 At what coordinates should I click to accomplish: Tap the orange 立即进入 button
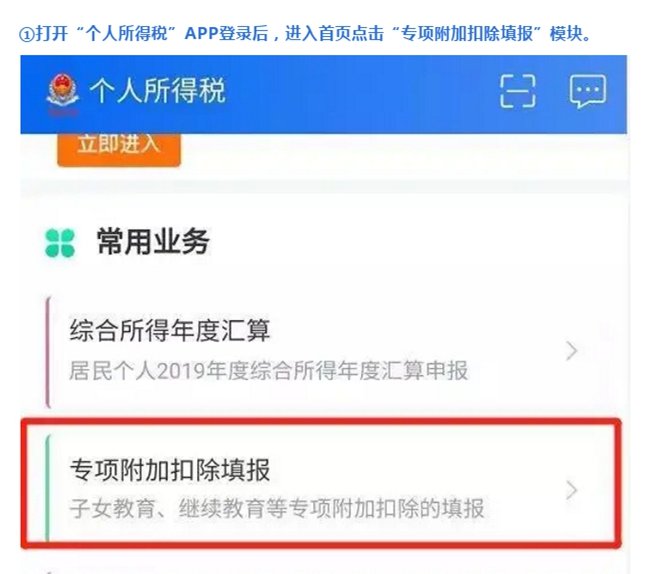coord(119,149)
